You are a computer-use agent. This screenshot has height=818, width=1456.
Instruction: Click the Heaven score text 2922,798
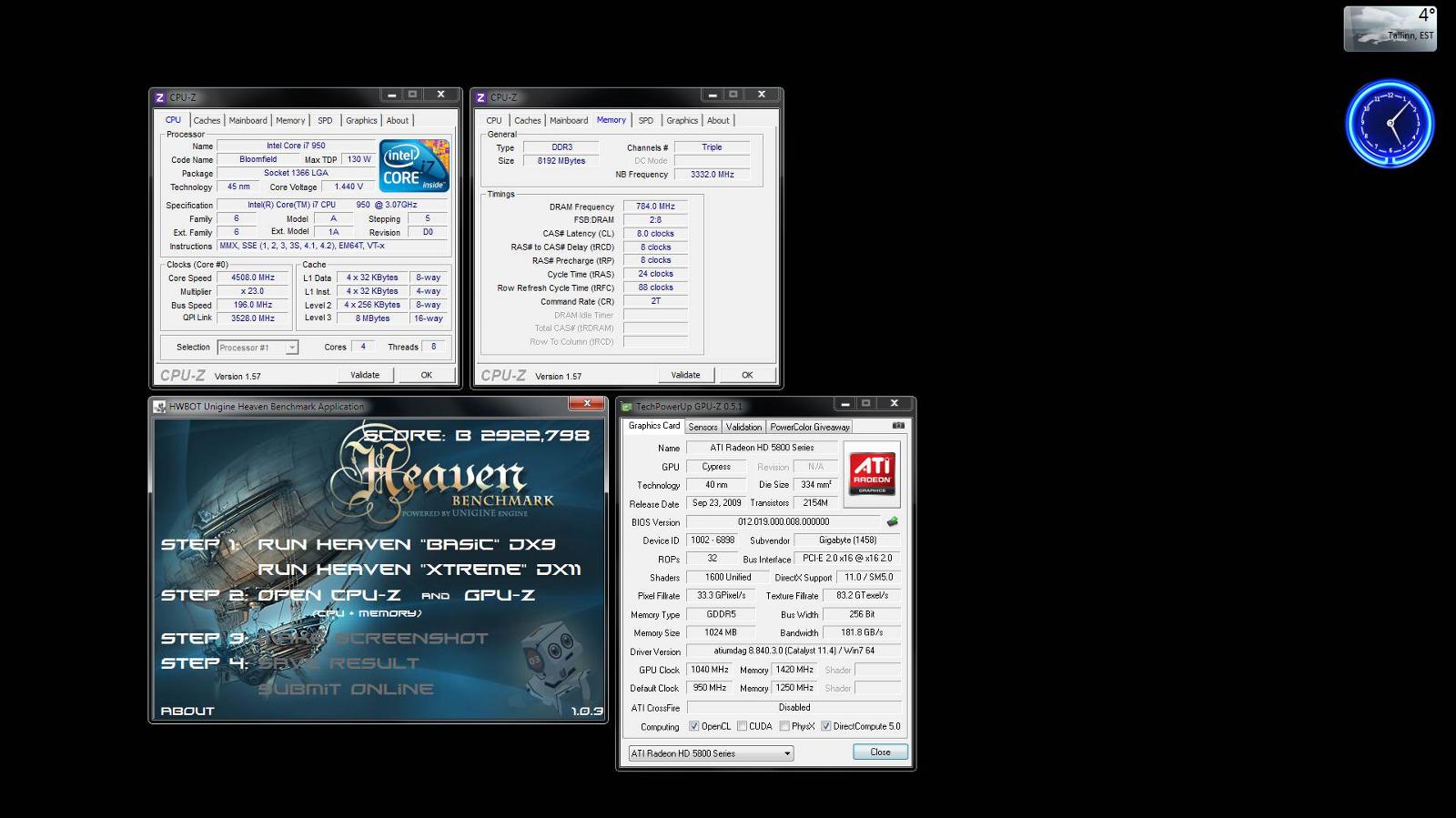tap(535, 436)
